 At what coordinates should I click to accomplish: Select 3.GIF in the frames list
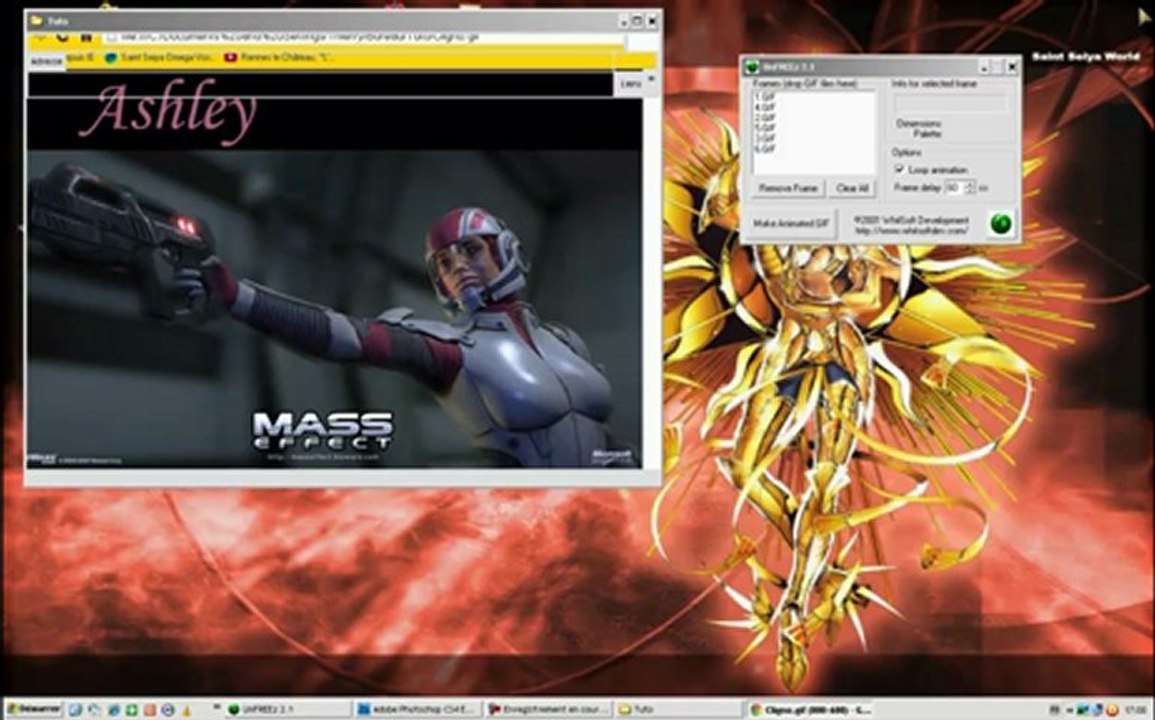point(765,139)
